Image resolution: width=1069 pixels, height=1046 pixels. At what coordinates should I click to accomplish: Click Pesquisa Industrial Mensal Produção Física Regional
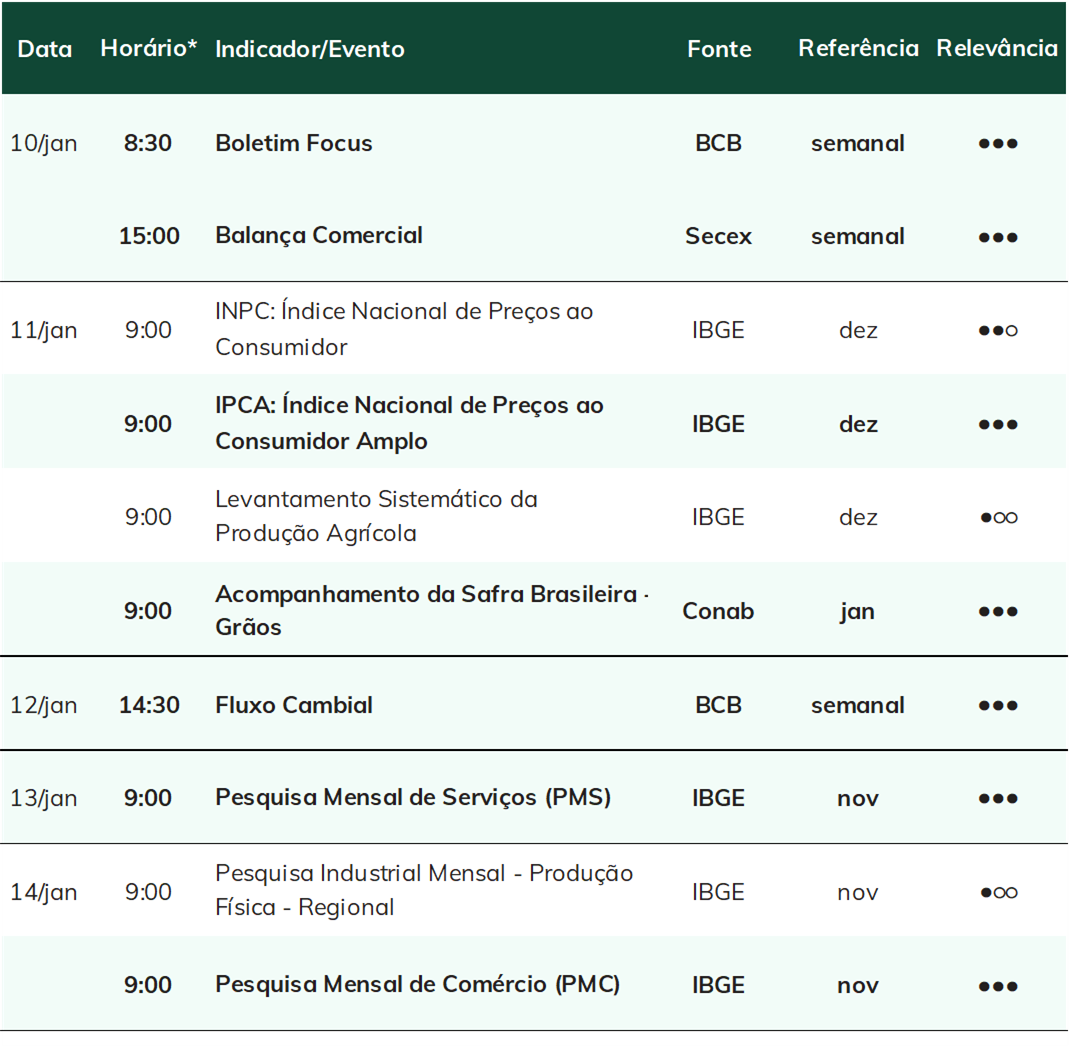pos(424,891)
